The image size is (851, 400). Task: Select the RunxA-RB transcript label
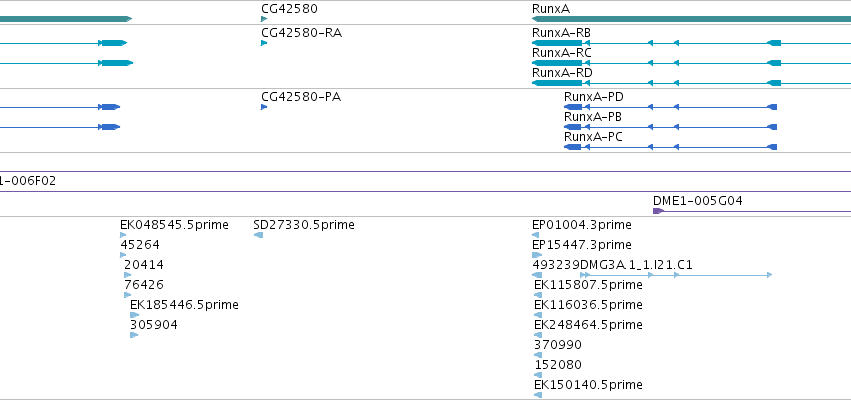(561, 33)
